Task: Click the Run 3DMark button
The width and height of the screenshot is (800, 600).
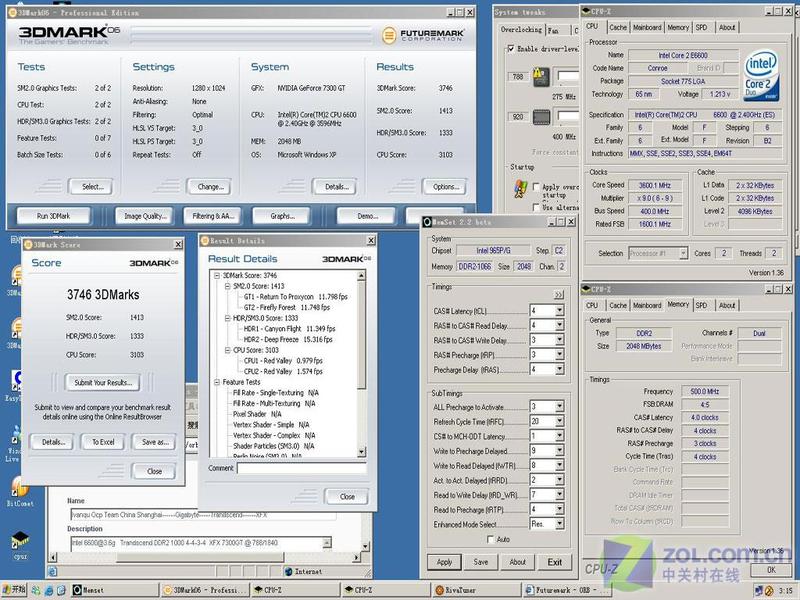Action: tap(53, 216)
